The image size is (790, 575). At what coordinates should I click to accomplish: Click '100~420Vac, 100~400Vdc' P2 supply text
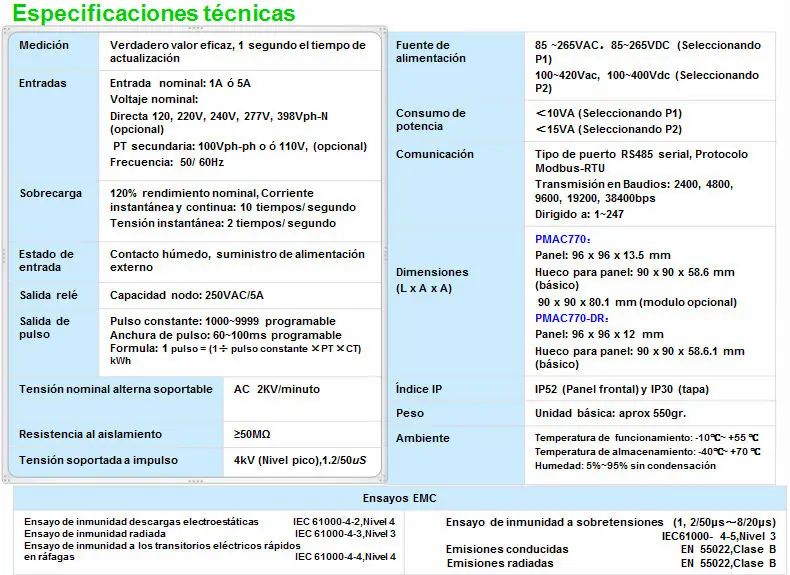click(x=647, y=82)
